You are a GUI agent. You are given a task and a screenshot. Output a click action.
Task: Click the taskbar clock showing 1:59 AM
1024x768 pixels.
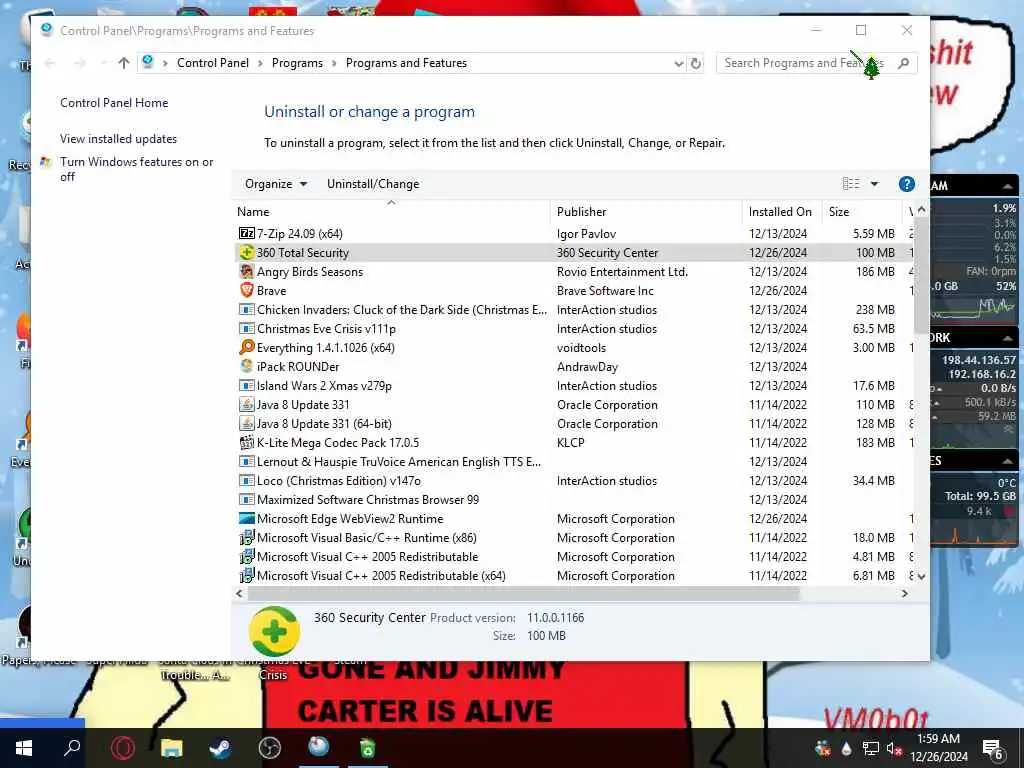(x=938, y=748)
